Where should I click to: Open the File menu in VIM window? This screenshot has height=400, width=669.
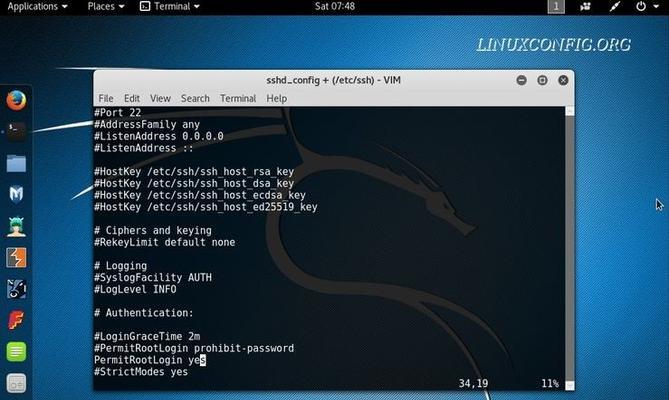coord(106,99)
